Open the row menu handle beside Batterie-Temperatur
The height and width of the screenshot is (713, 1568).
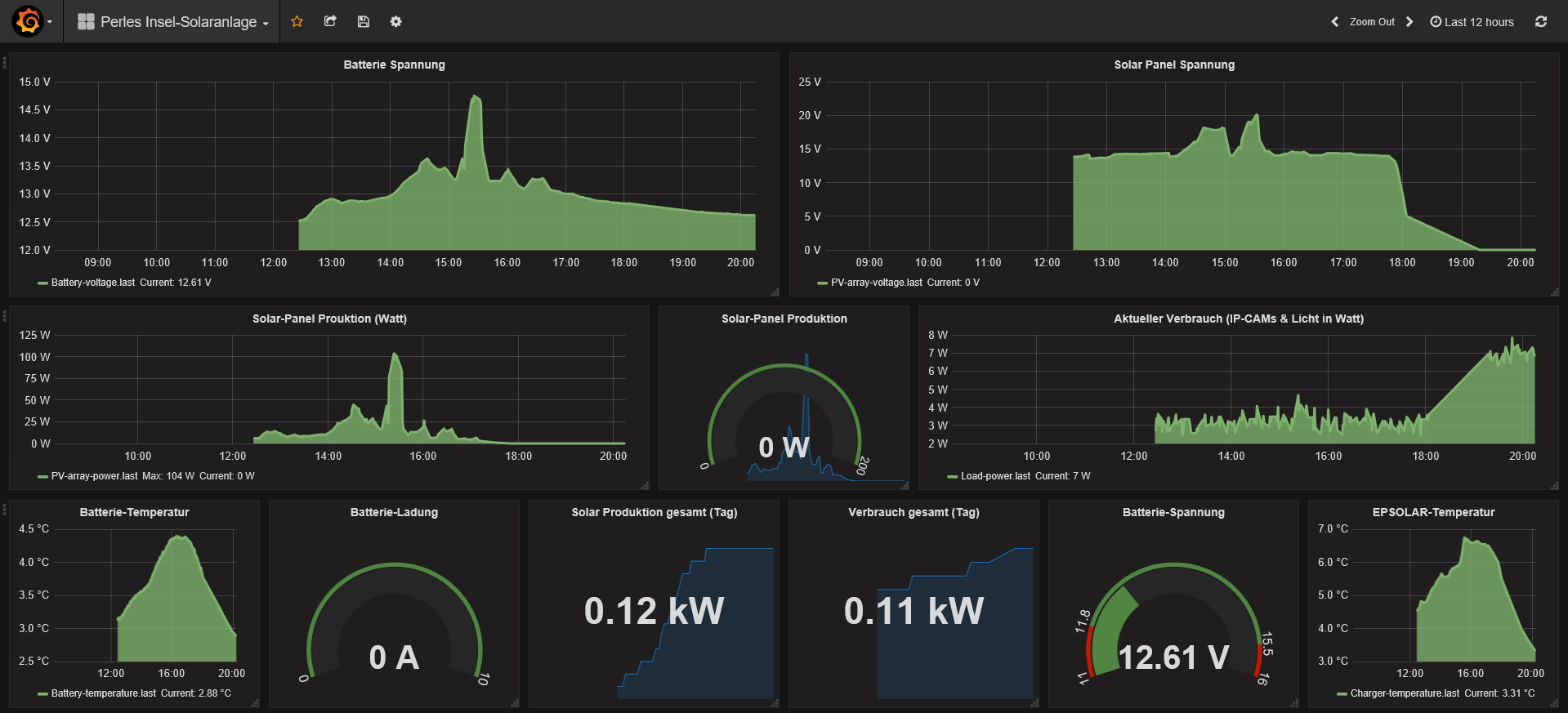click(x=4, y=510)
